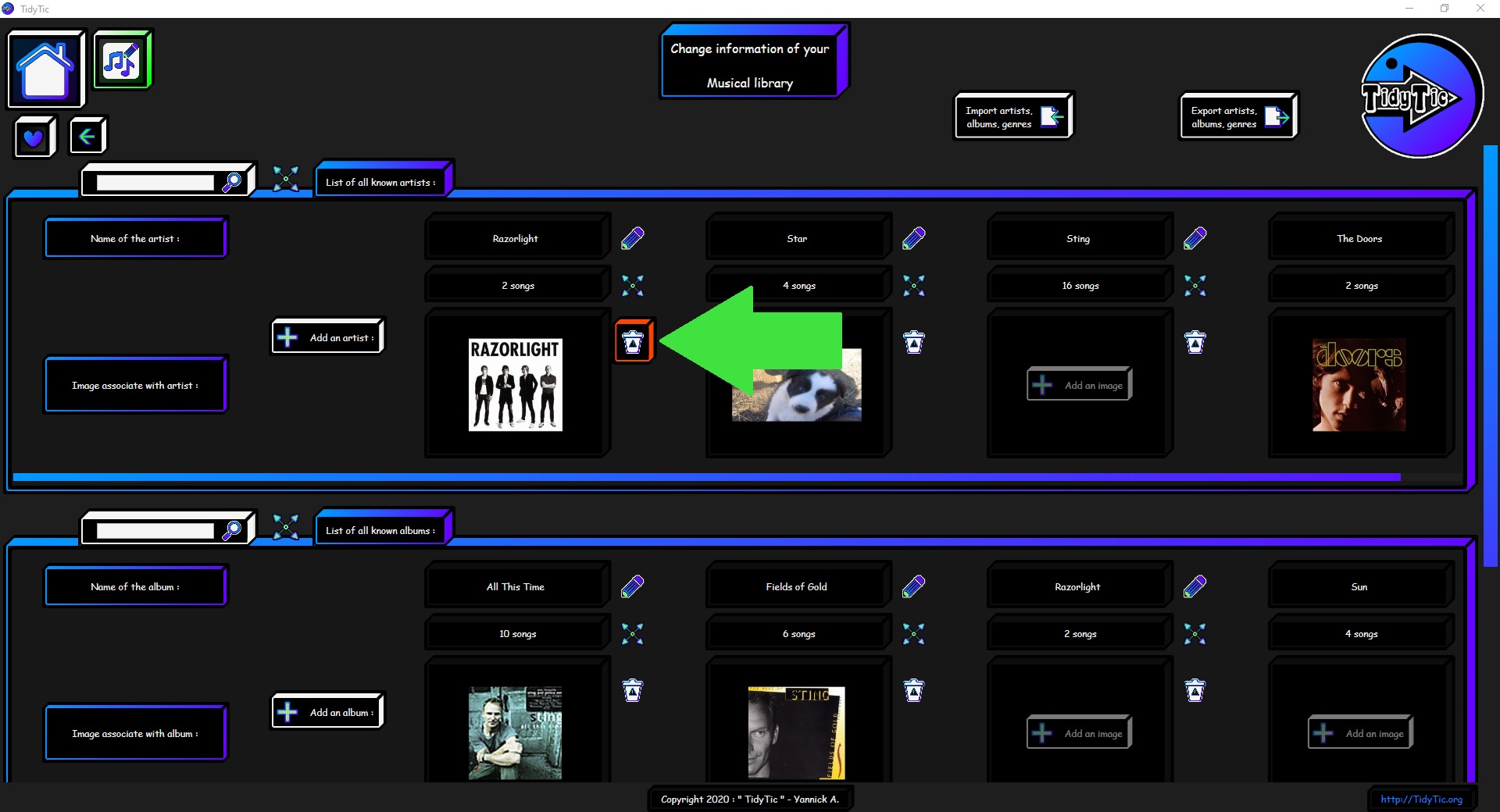Delete the Razorlight artist image
The image size is (1500, 812).
tap(633, 342)
